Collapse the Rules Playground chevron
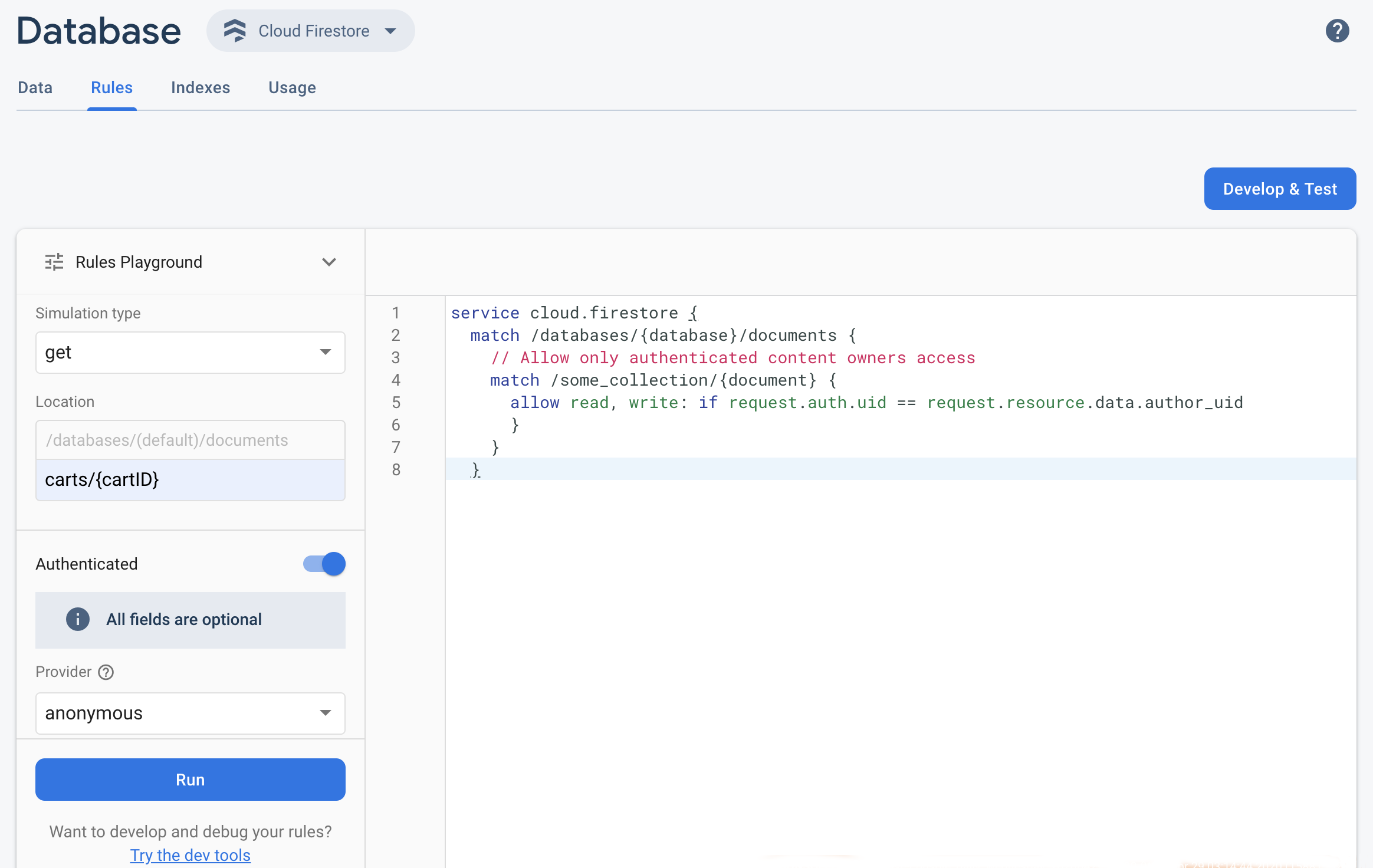 pyautogui.click(x=329, y=262)
